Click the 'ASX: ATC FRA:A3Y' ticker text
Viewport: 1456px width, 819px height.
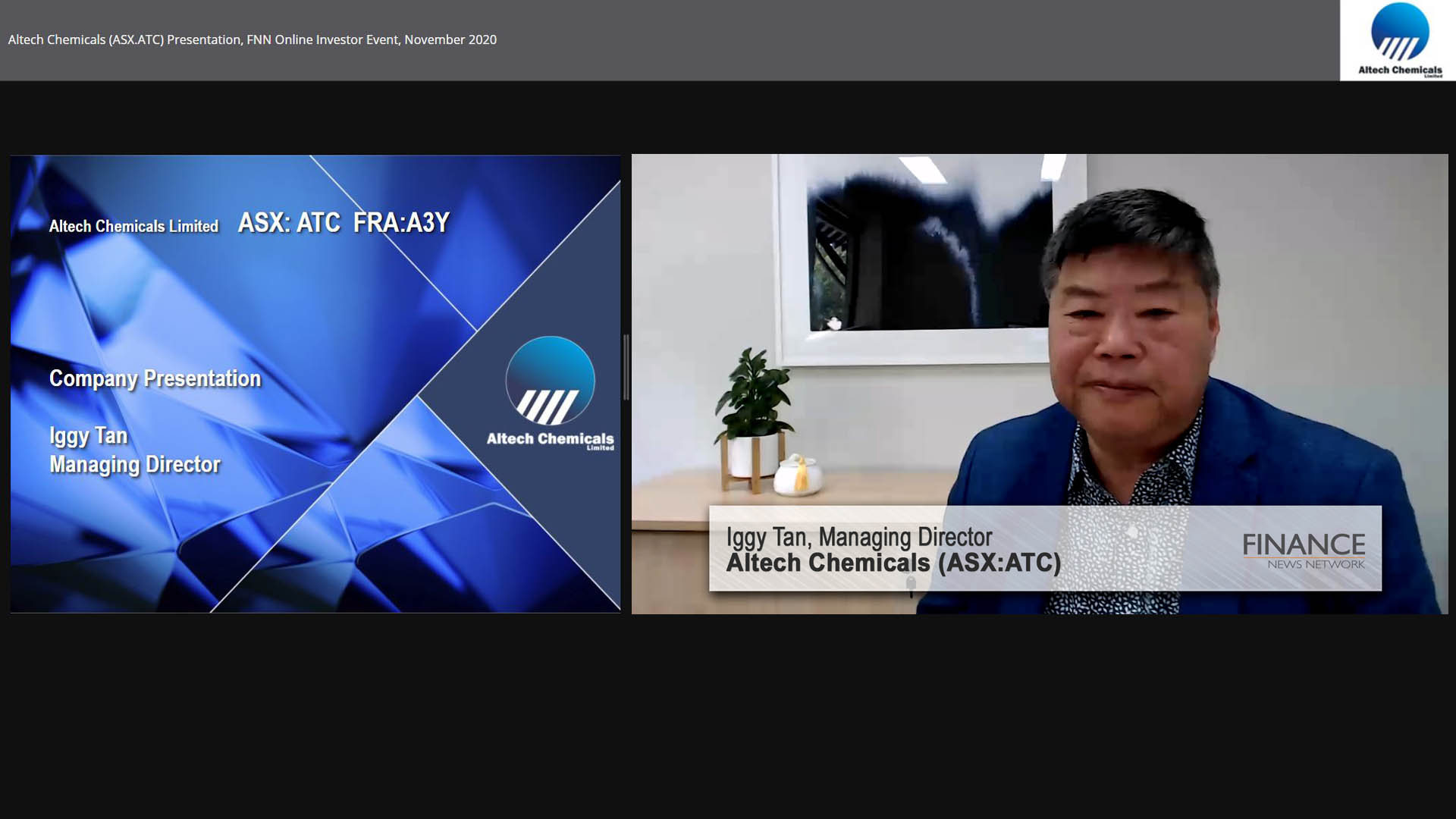344,223
